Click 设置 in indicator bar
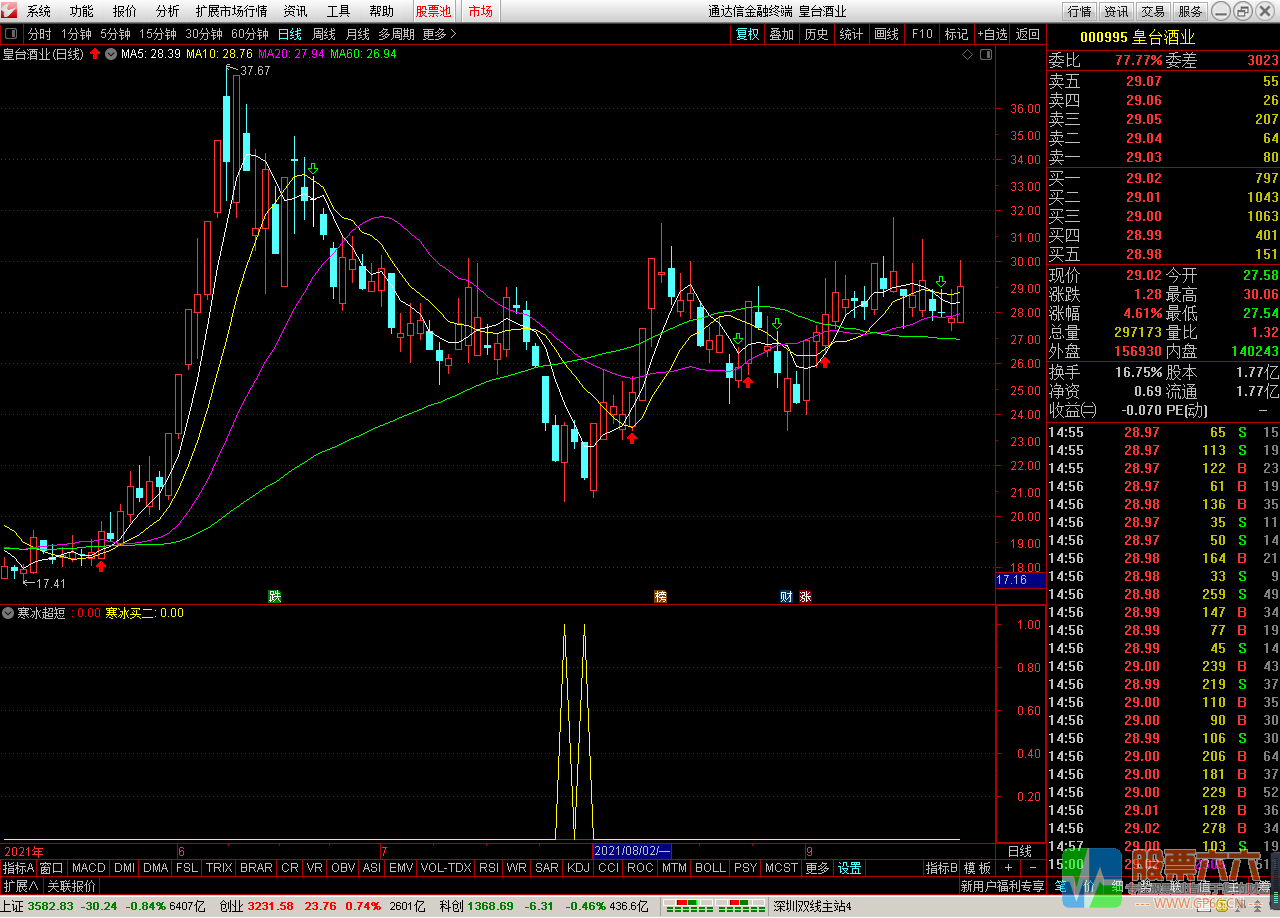The height and width of the screenshot is (918, 1280). click(850, 868)
